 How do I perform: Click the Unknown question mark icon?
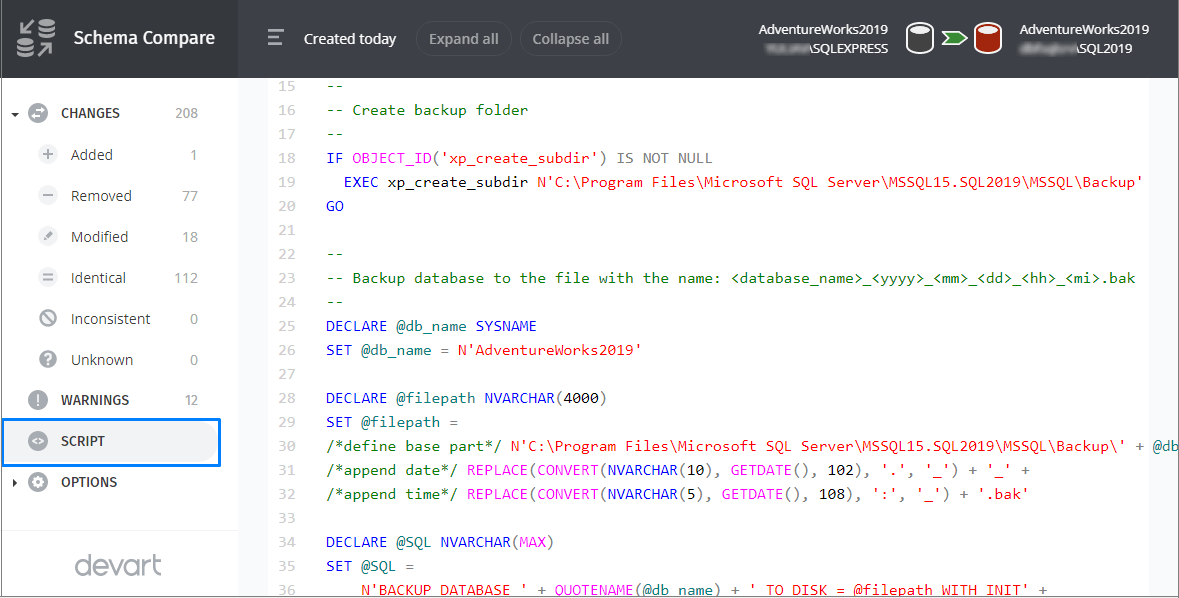coord(48,359)
